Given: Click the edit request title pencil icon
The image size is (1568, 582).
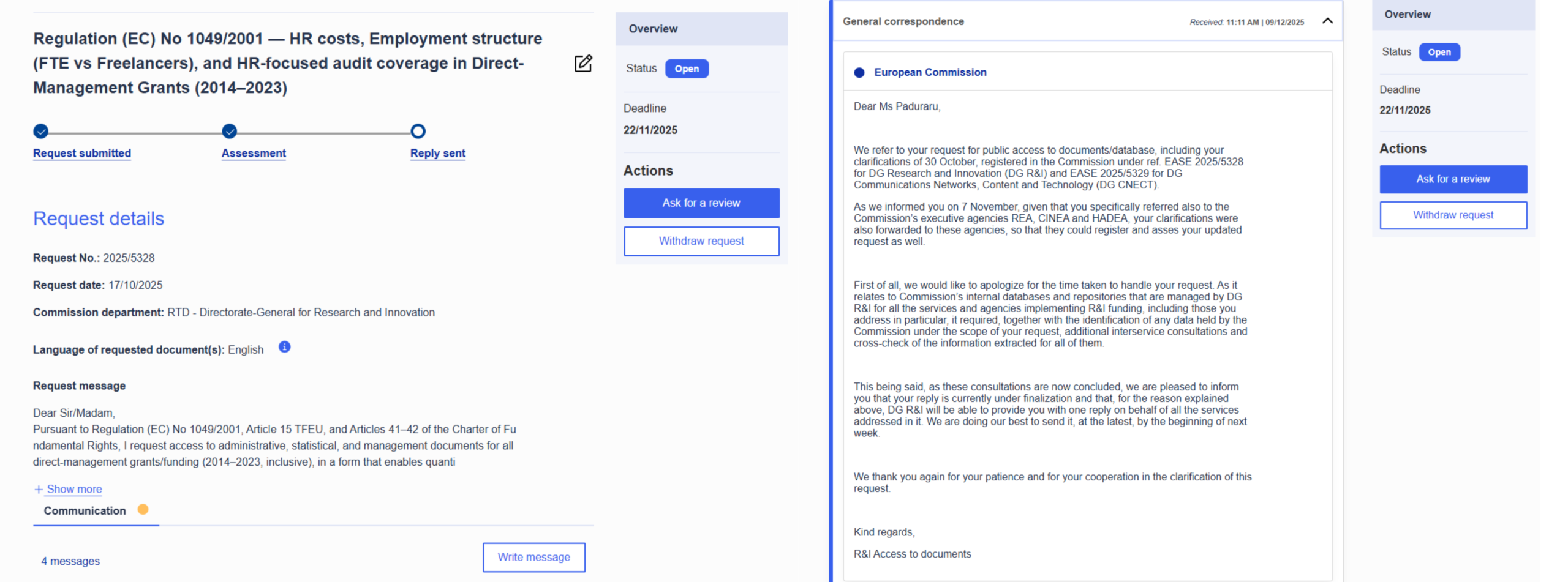Looking at the screenshot, I should (x=582, y=64).
